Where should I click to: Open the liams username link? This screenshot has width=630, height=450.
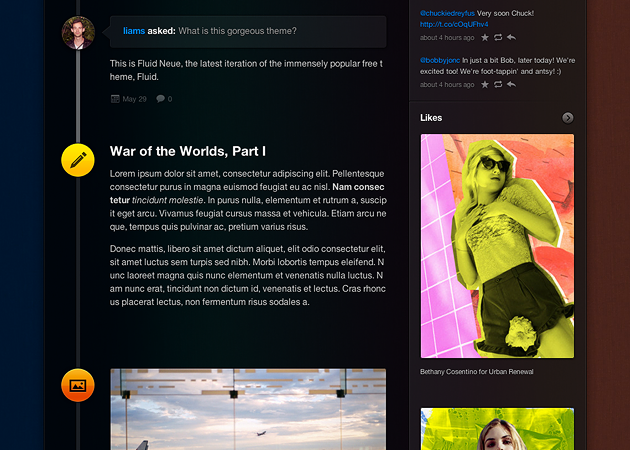pos(133,31)
